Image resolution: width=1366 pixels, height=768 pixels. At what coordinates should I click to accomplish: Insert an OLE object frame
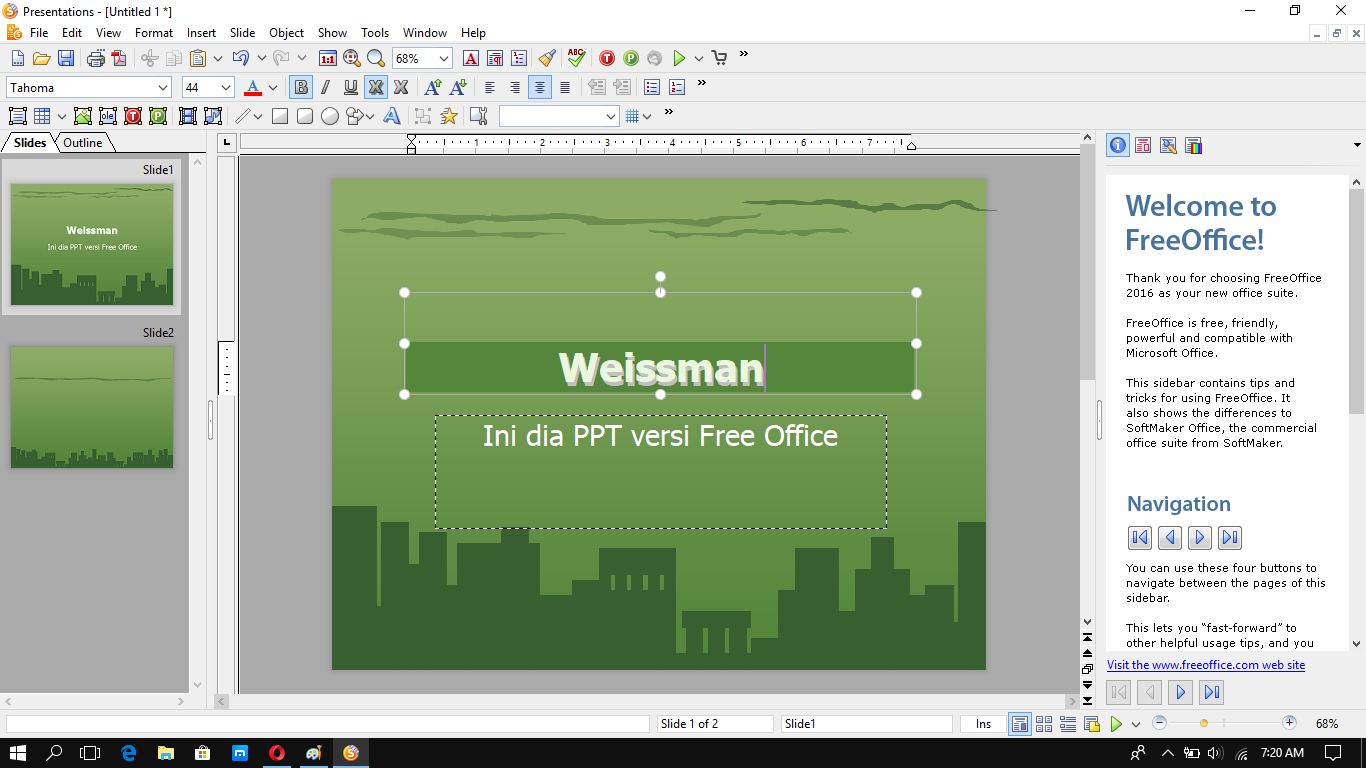pyautogui.click(x=107, y=116)
